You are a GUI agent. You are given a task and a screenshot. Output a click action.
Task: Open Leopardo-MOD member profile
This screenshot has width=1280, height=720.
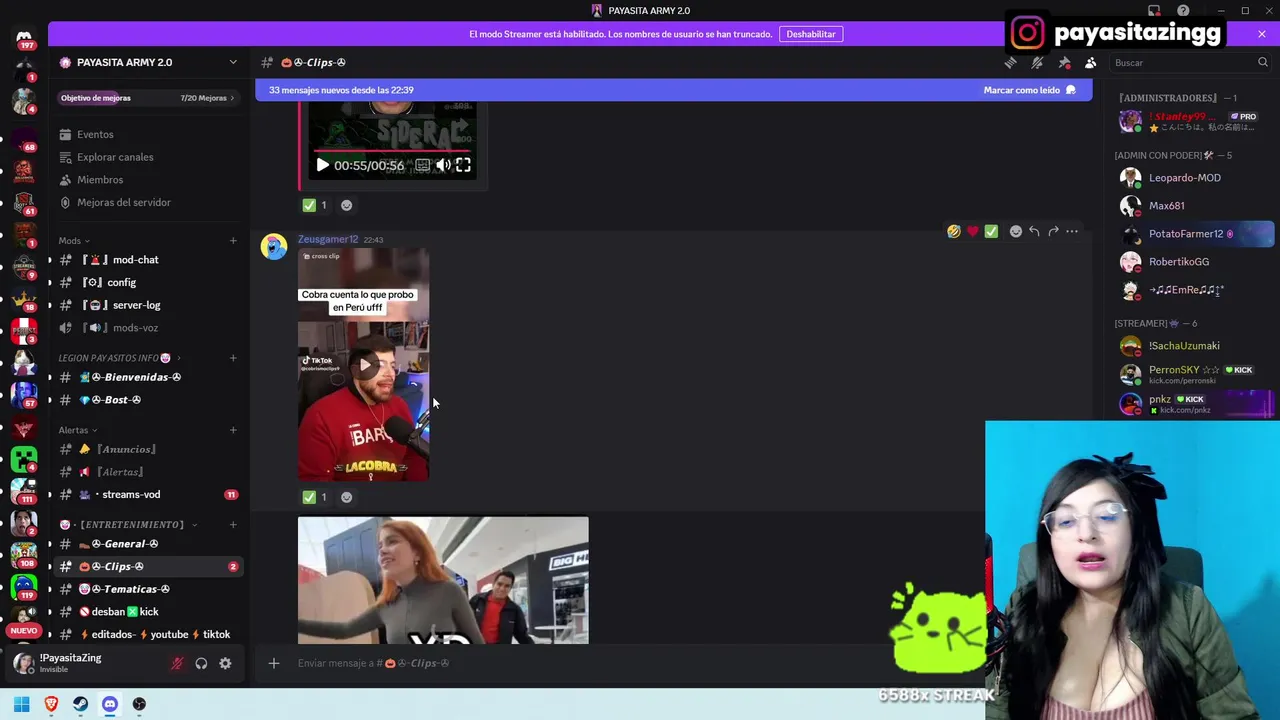click(x=1194, y=178)
